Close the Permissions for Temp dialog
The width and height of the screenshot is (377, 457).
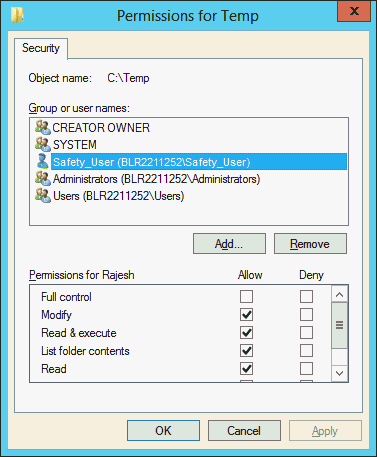354,11
